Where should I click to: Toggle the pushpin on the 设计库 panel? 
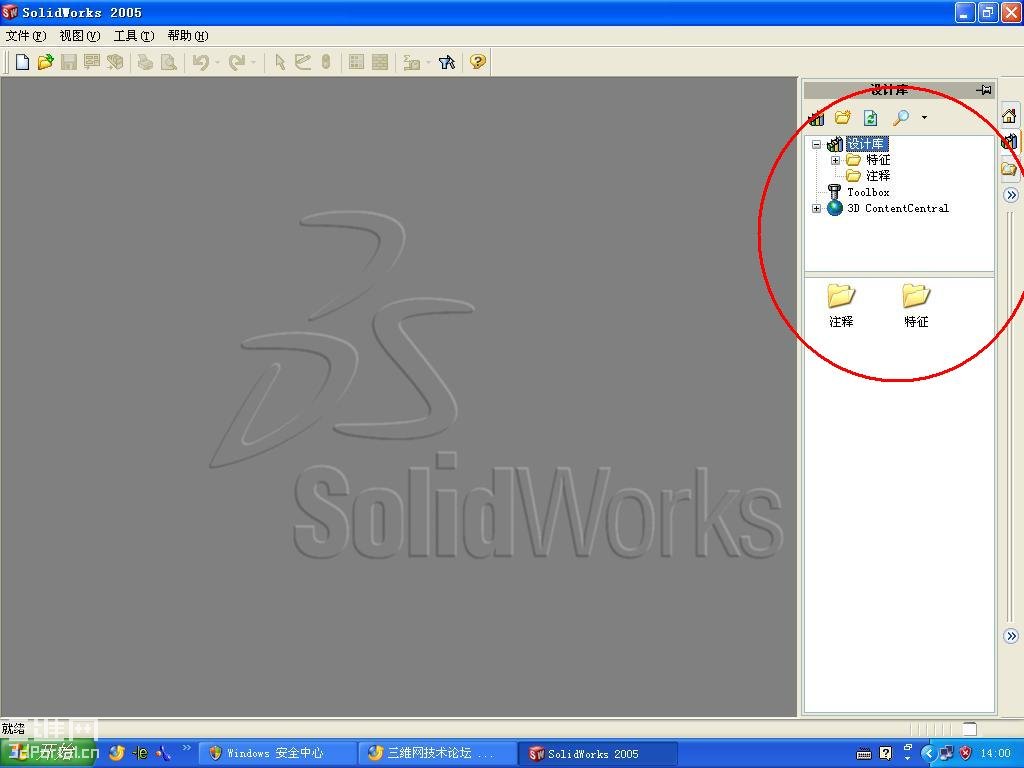point(984,90)
